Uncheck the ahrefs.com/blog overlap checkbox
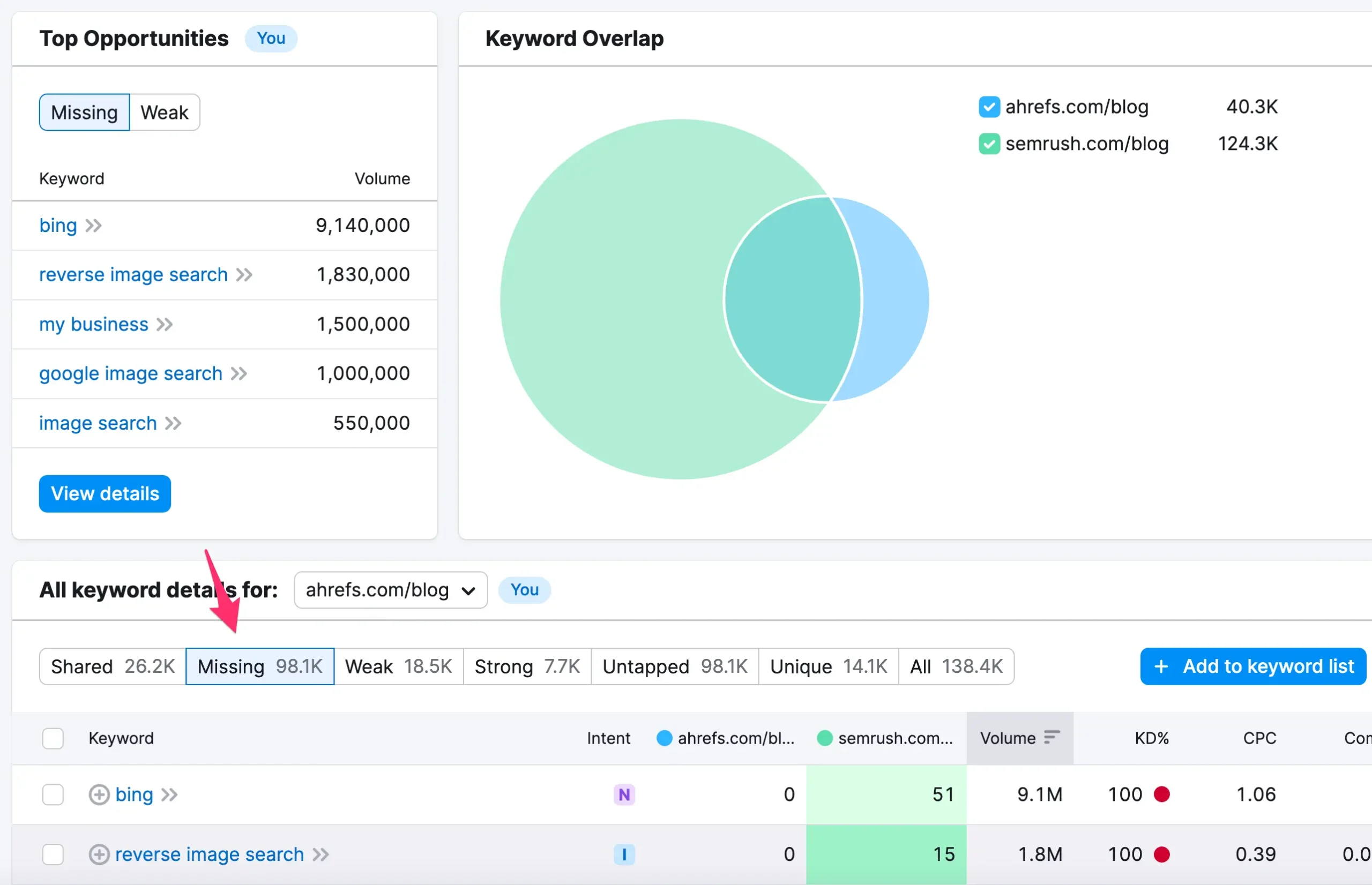The image size is (1372, 885). click(x=989, y=107)
